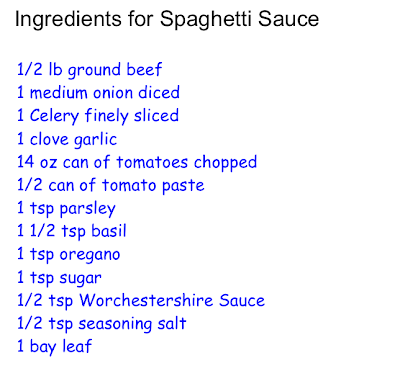Image resolution: width=400 pixels, height=376 pixels.
Task: Click the 1/2 tsp seasoning salt line
Action: (x=102, y=325)
